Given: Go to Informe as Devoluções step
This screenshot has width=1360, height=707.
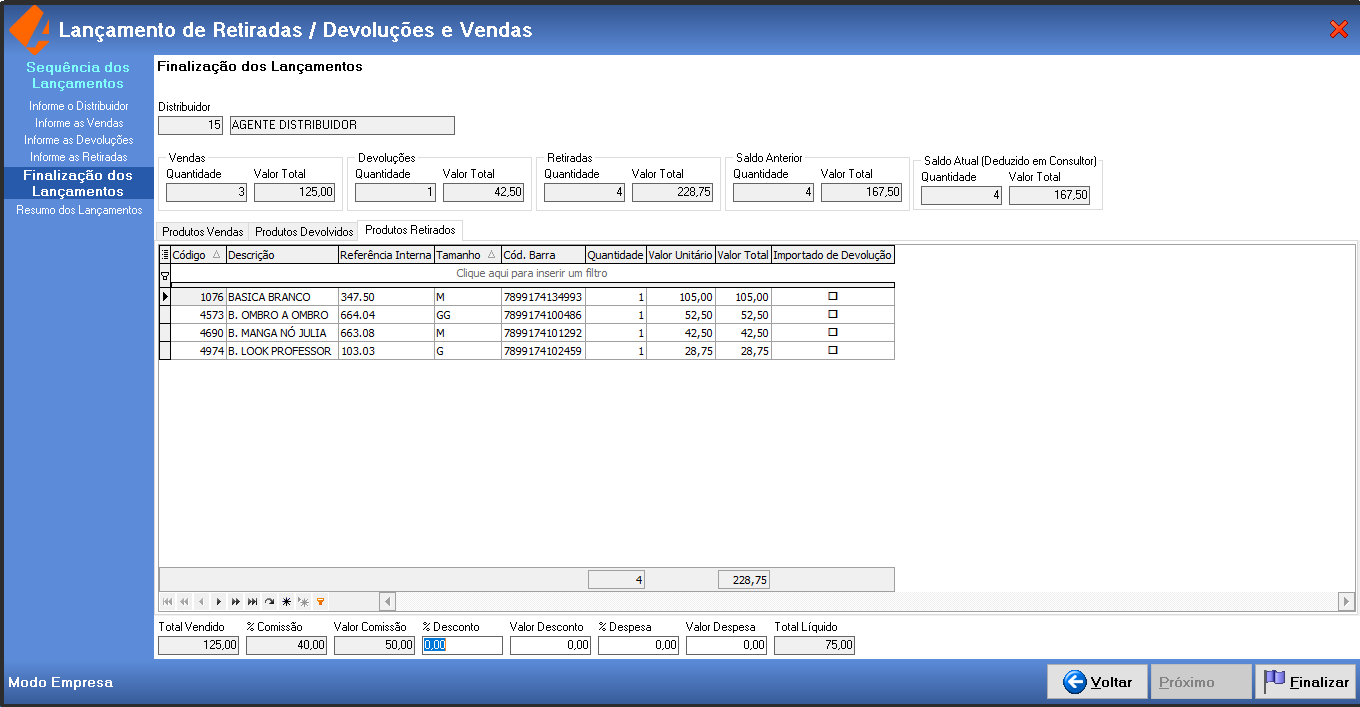Looking at the screenshot, I should [x=79, y=140].
